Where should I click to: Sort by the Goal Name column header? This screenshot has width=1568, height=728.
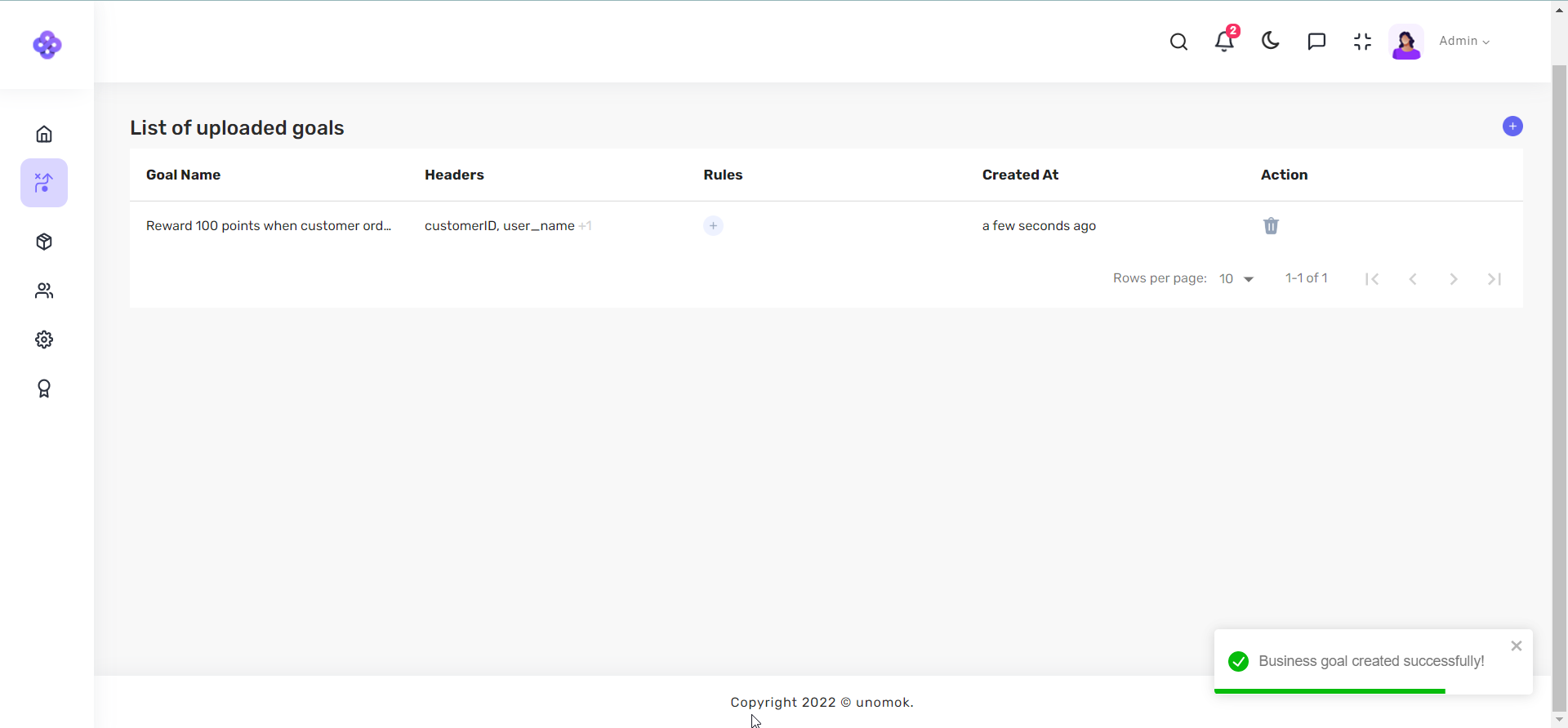[x=183, y=175]
